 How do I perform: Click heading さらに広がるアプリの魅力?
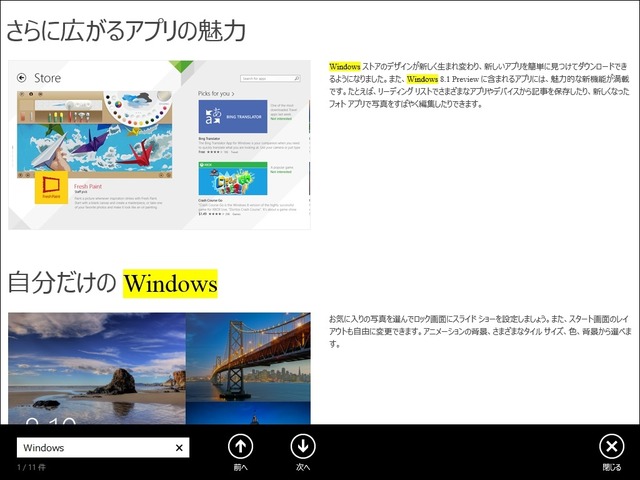(x=126, y=31)
